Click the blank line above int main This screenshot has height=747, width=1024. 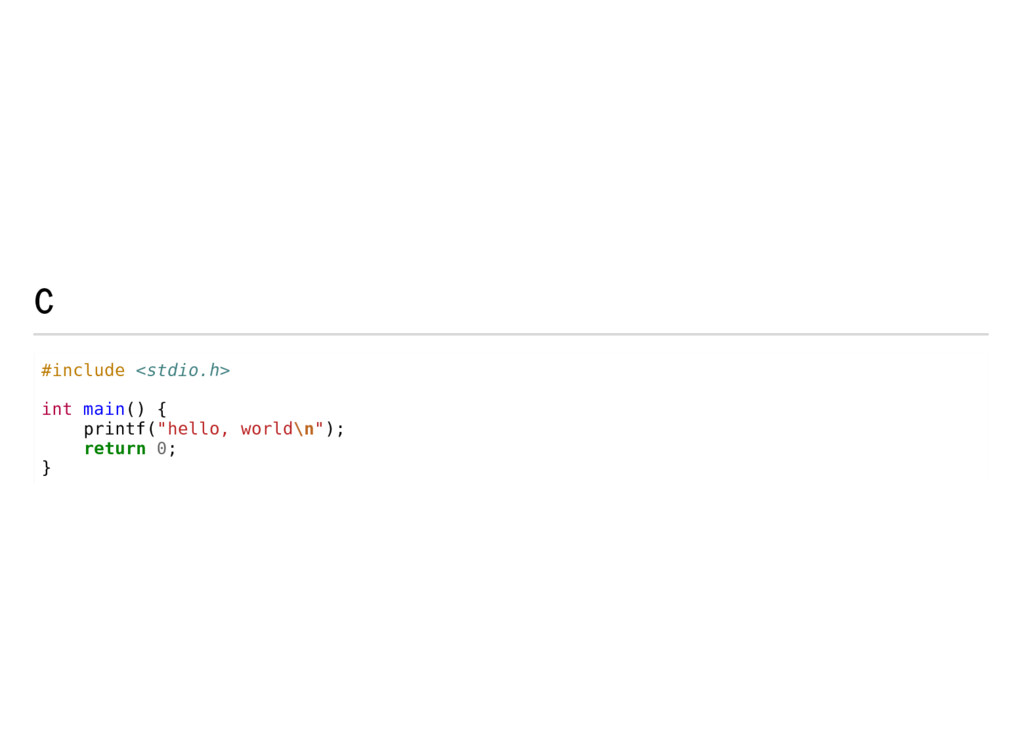tap(511, 390)
